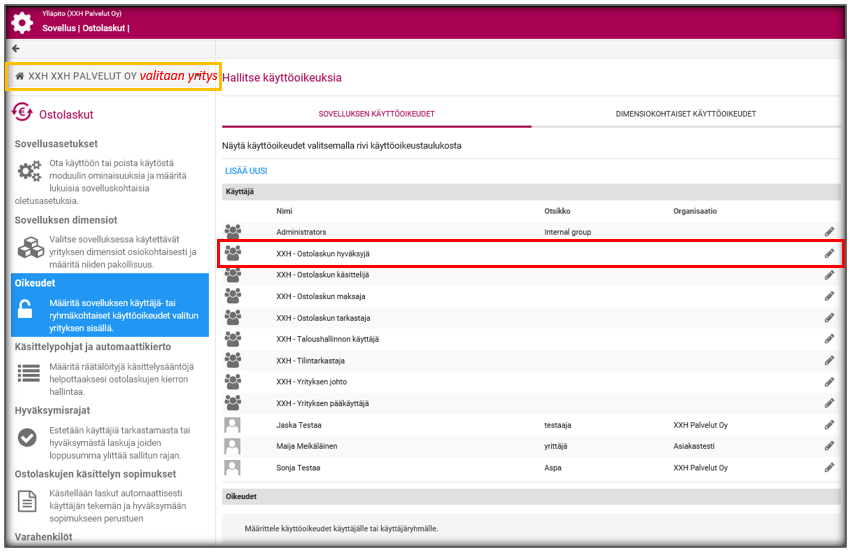Click the Sovelluksen dimensiot cubes icon

31,247
